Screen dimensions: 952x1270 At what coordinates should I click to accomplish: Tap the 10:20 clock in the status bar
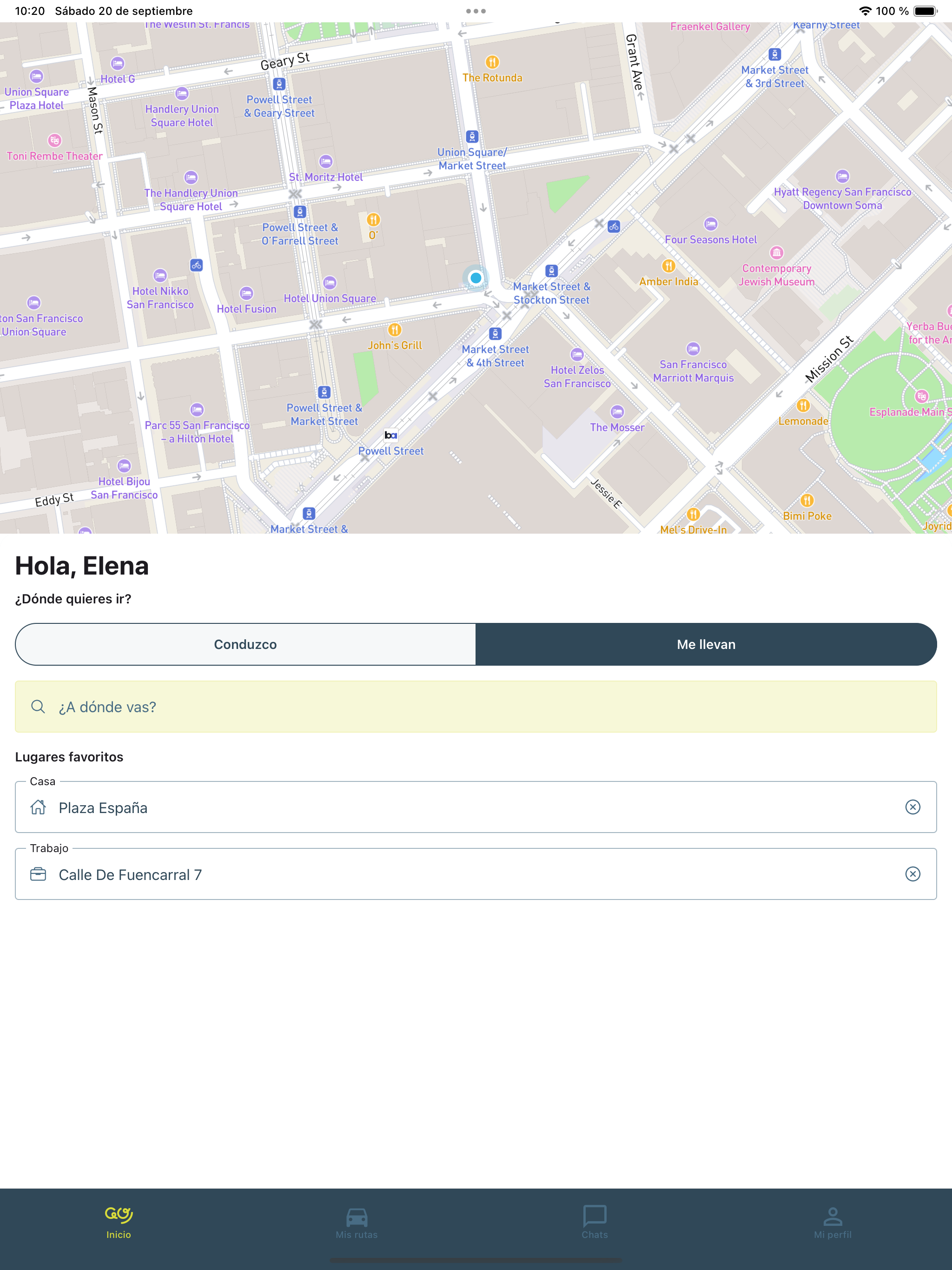(30, 11)
